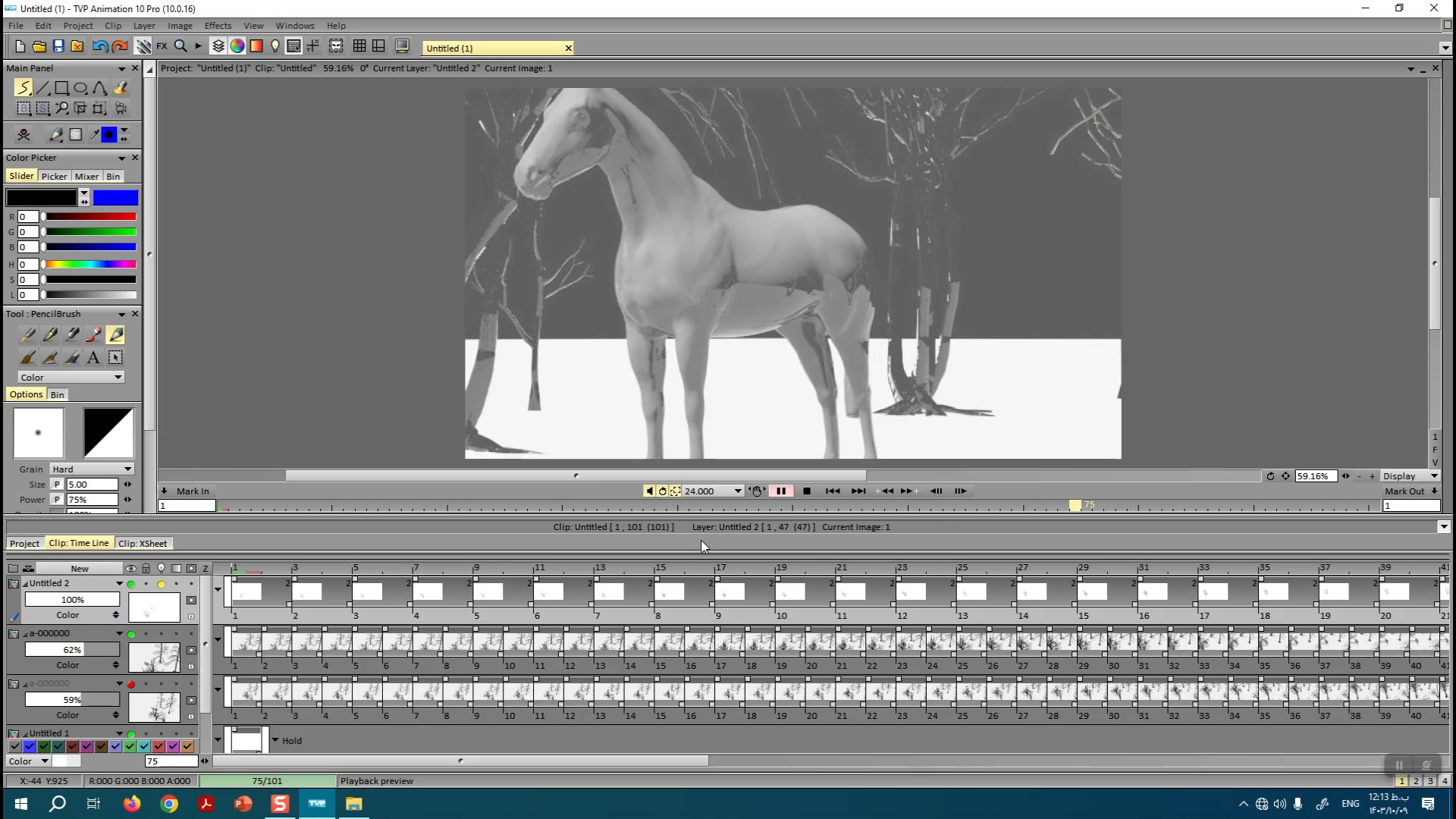The image size is (1456, 819).
Task: Open the Windows menu
Action: [294, 25]
